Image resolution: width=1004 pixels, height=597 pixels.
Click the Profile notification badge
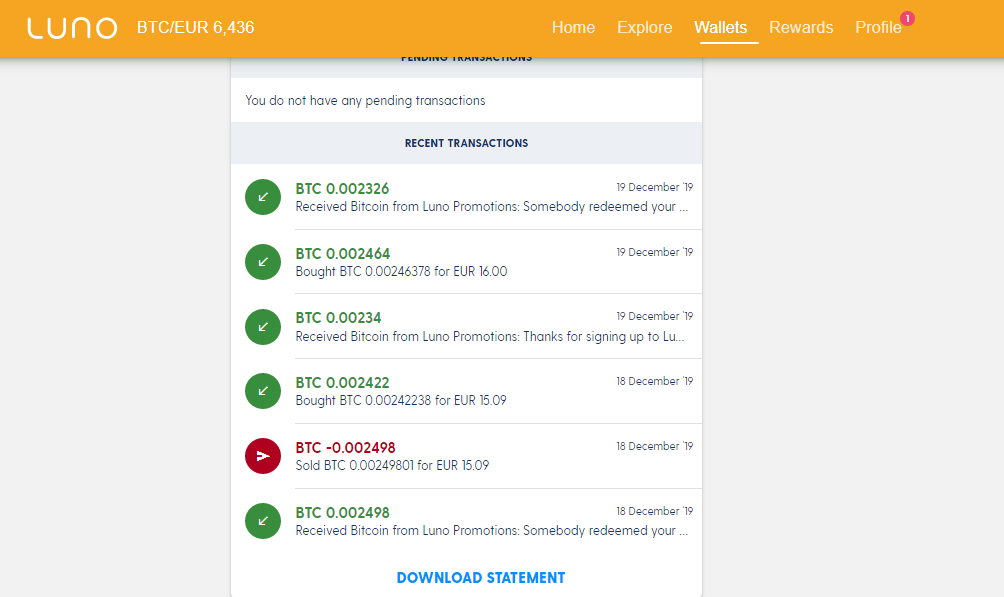pos(907,18)
